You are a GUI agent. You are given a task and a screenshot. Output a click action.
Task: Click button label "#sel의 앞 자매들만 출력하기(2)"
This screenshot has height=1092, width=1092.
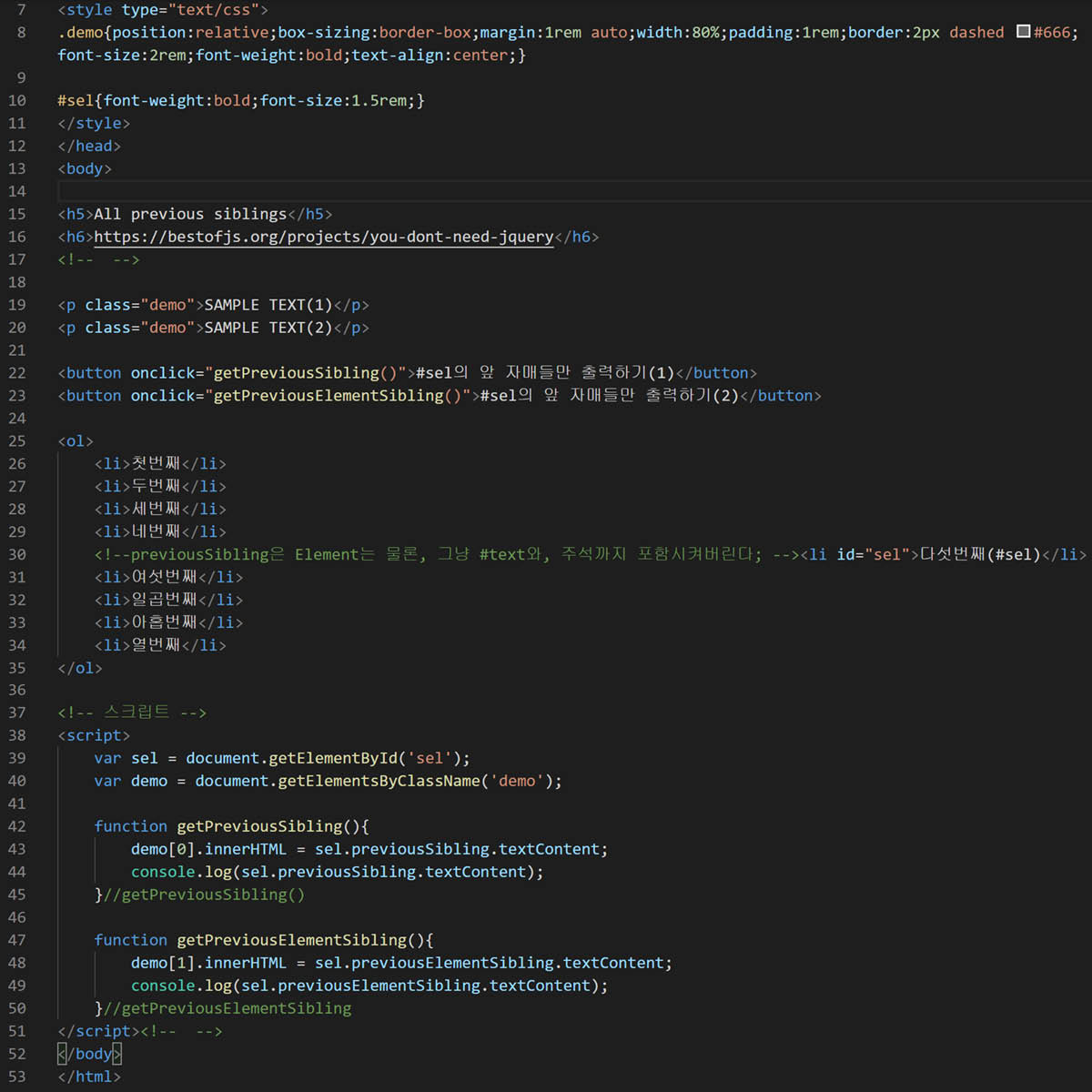click(610, 396)
